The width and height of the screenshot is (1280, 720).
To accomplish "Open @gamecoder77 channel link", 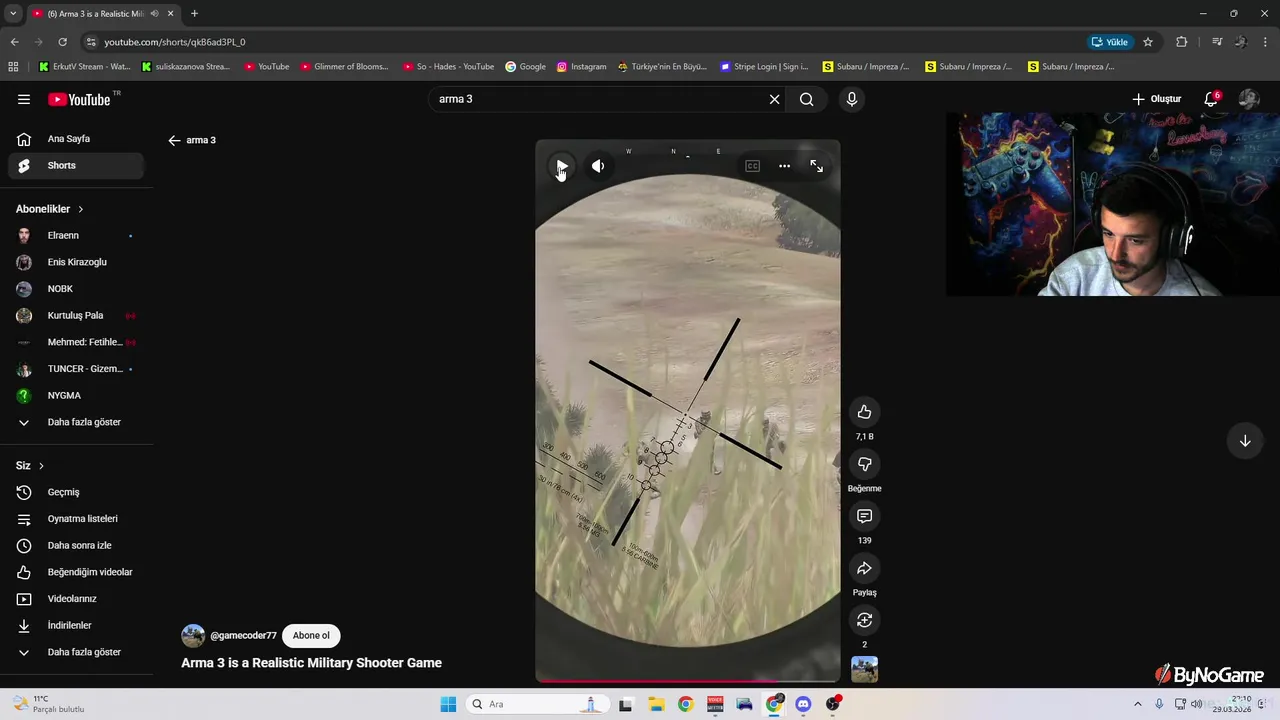I will coord(243,636).
